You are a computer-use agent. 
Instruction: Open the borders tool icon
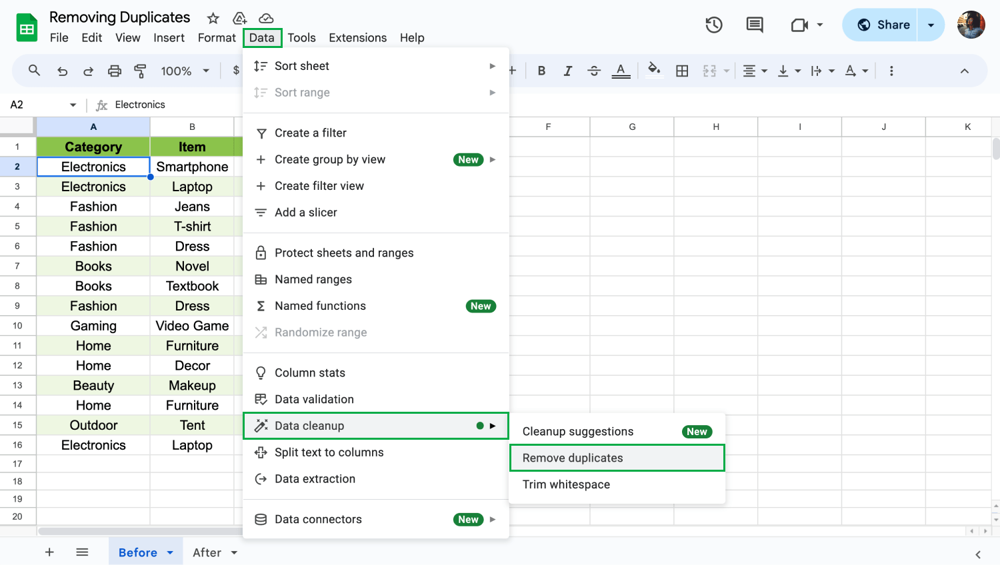point(682,71)
